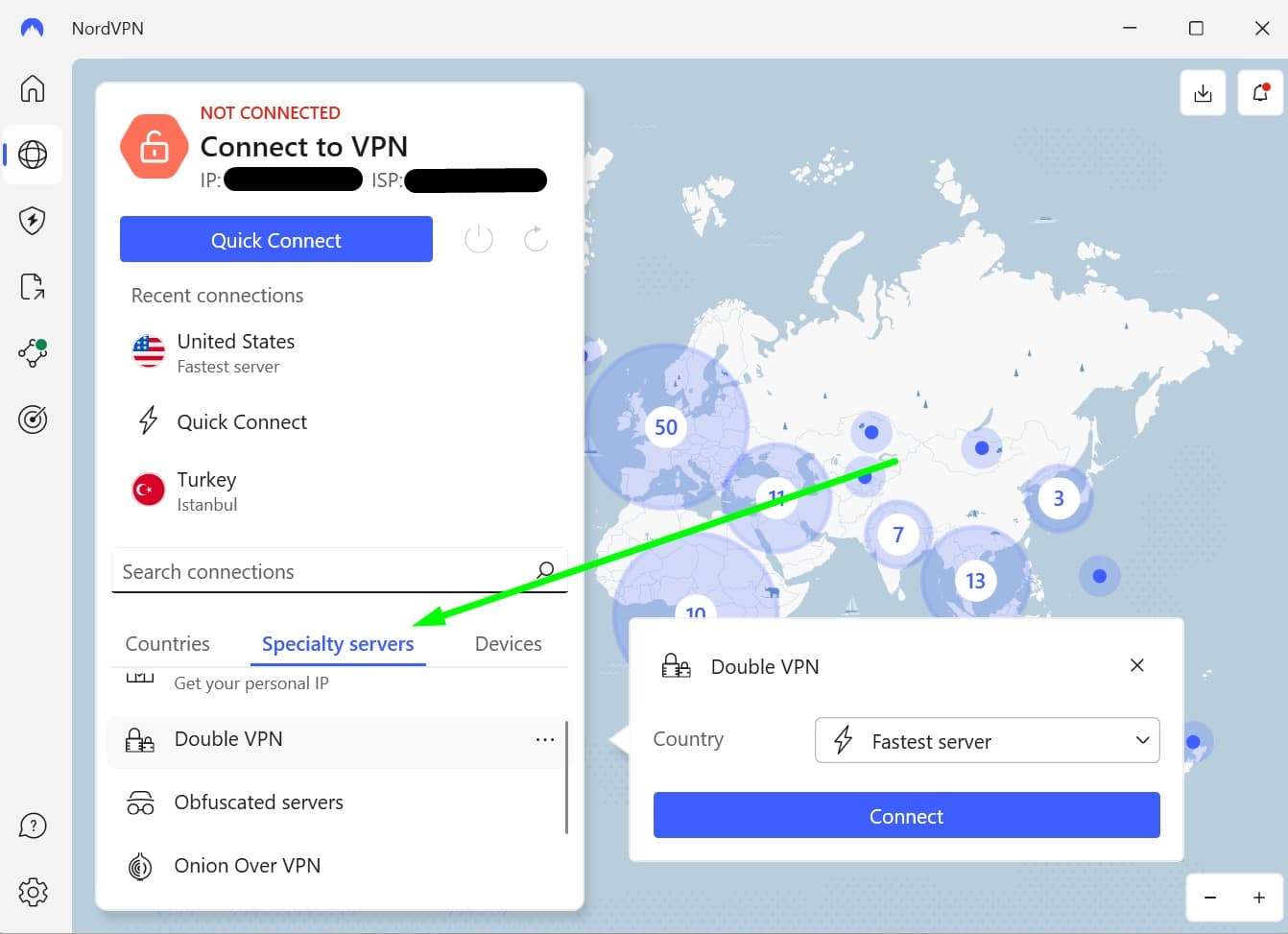Open Double VPN three-dots menu
This screenshot has width=1288, height=934.
545,739
